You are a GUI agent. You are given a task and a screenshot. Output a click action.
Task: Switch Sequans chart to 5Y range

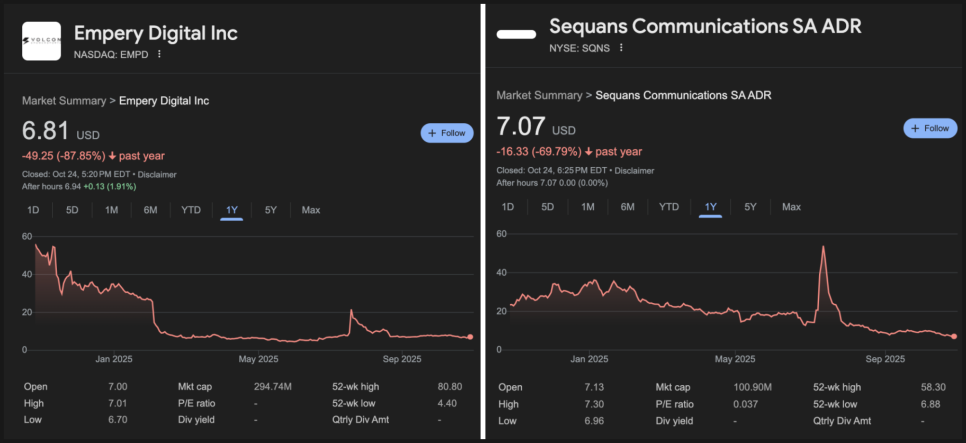pos(750,207)
